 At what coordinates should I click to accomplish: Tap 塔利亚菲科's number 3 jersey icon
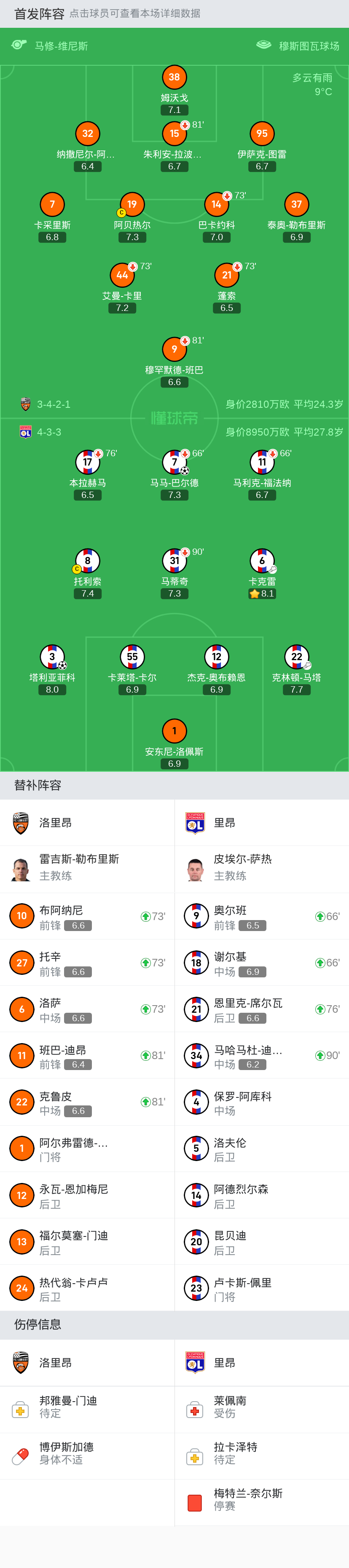coord(52,656)
